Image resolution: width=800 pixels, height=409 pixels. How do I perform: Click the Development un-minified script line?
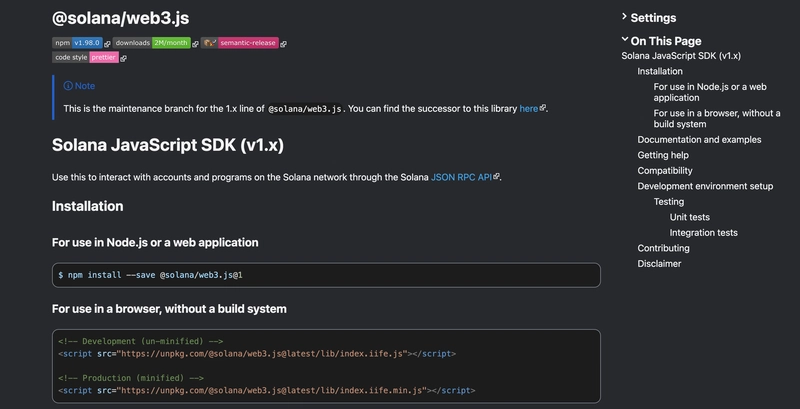[257, 353]
